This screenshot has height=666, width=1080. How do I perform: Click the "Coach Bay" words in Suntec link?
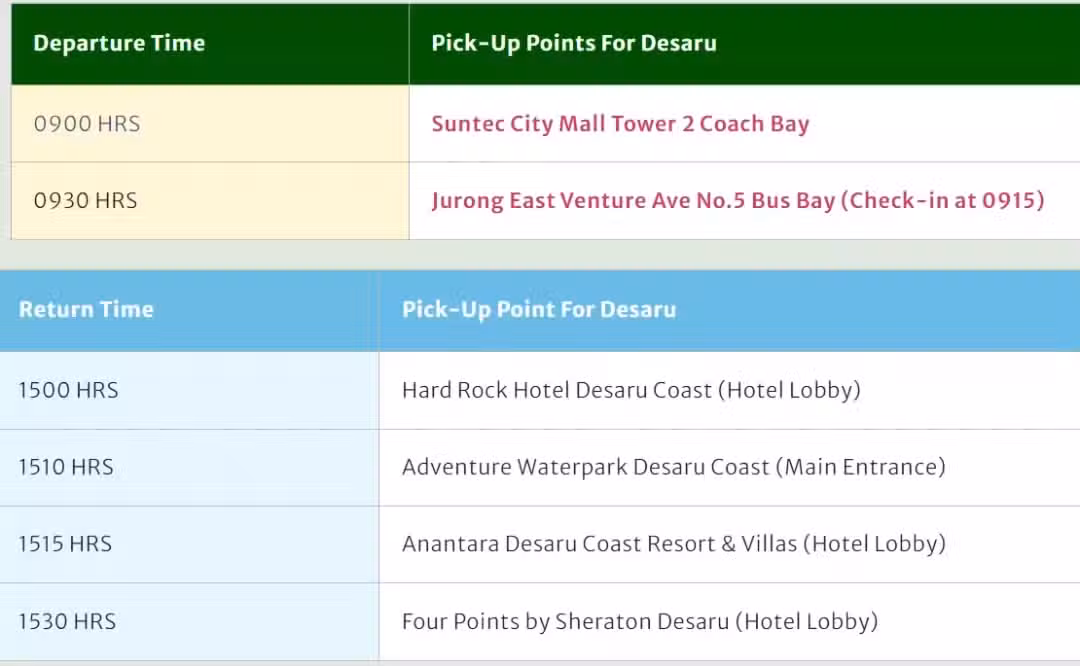(754, 124)
